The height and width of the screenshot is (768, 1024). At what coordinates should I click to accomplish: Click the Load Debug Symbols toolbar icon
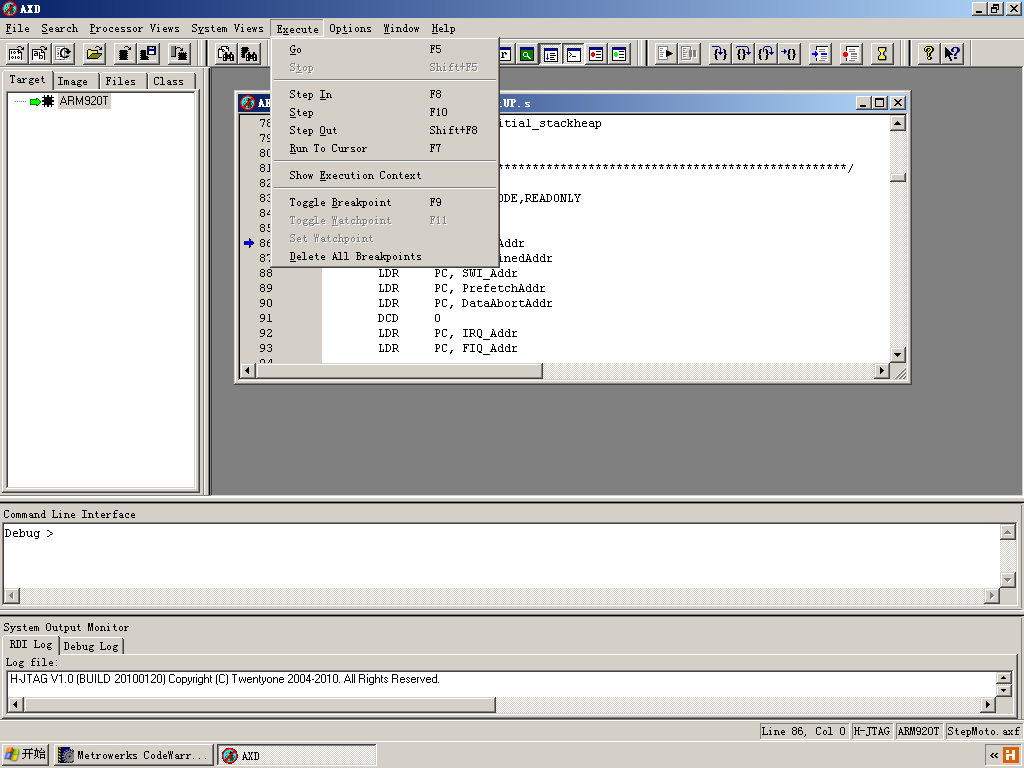pyautogui.click(x=40, y=54)
